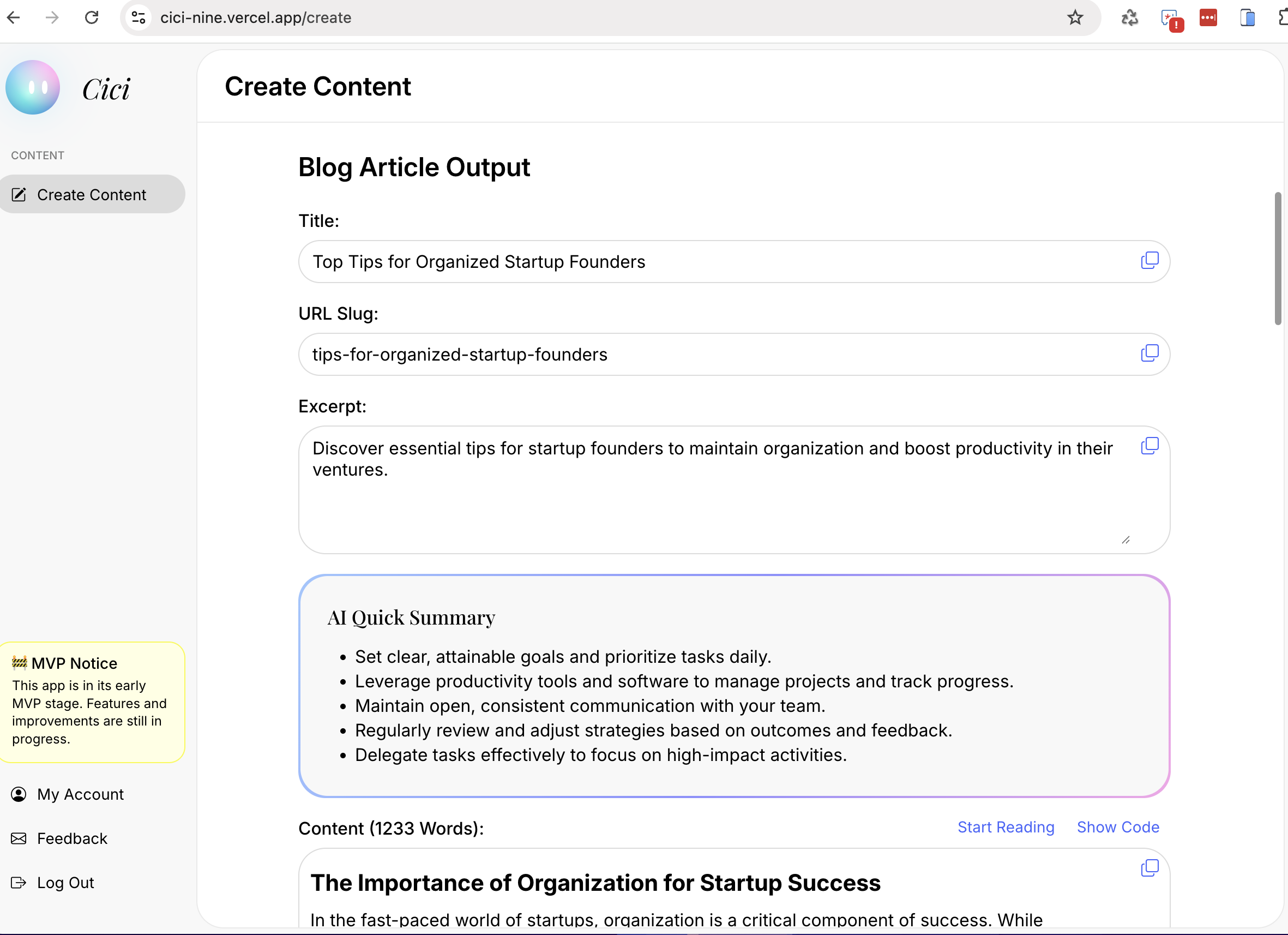Bookmark this page with the star icon
This screenshot has height=935, width=1288.
point(1074,17)
